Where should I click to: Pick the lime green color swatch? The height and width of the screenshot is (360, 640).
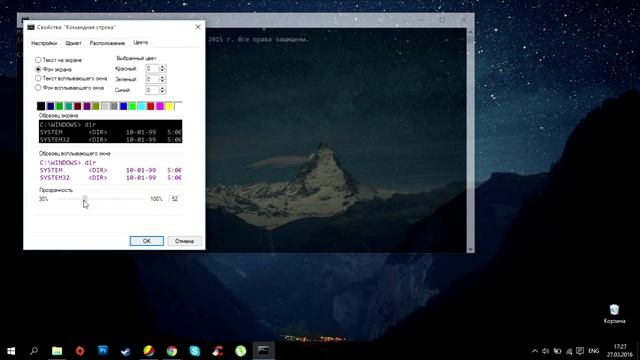coord(132,106)
